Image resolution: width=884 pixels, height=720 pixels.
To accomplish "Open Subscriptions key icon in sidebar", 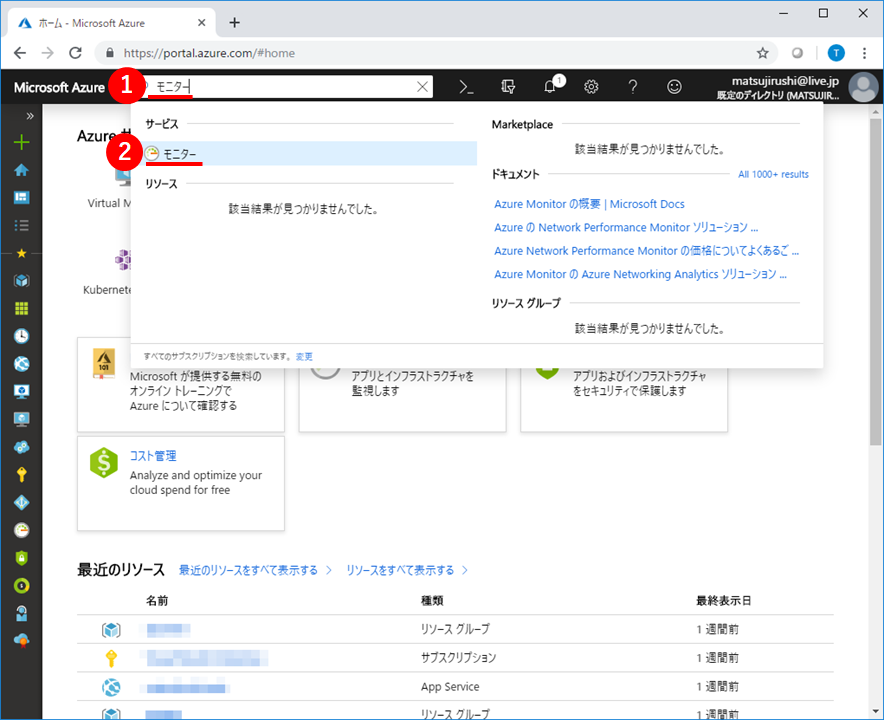I will [21, 475].
